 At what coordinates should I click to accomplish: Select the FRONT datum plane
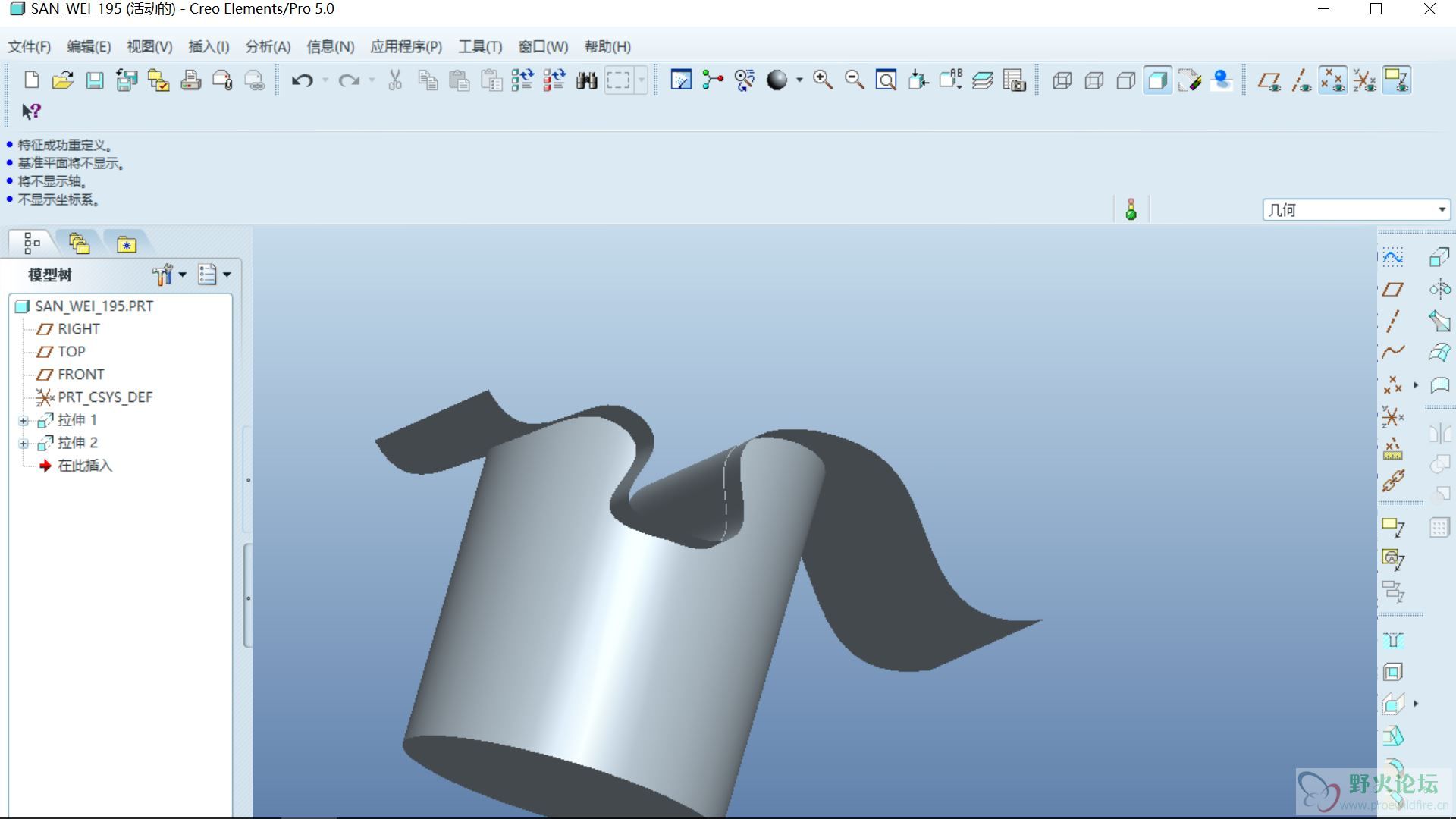point(81,375)
